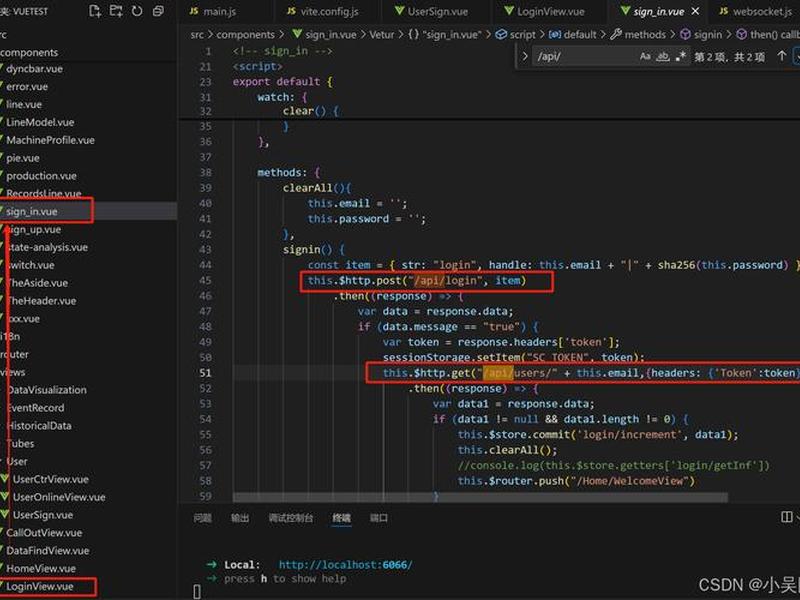This screenshot has width=800, height=600.
Task: Click the split terminal icon in panel
Action: coord(786,517)
